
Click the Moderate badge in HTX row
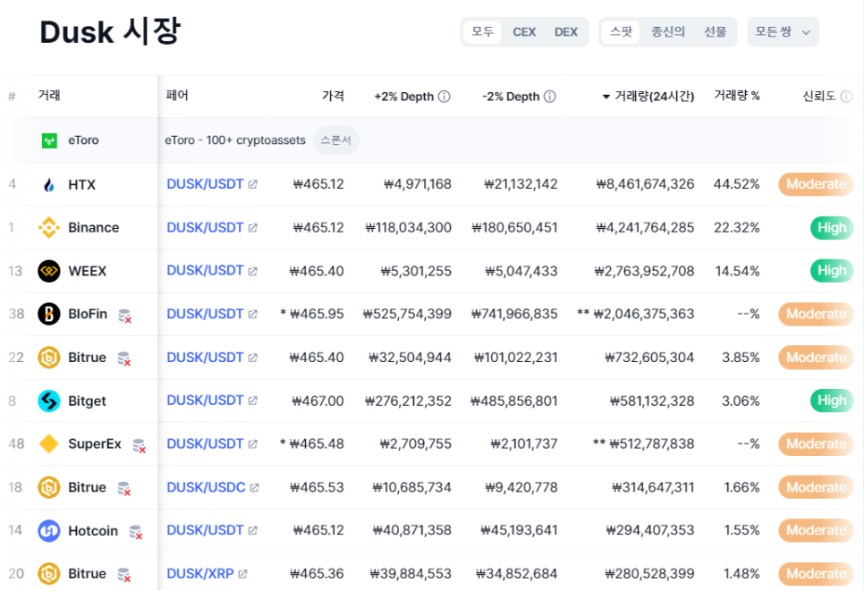point(816,184)
